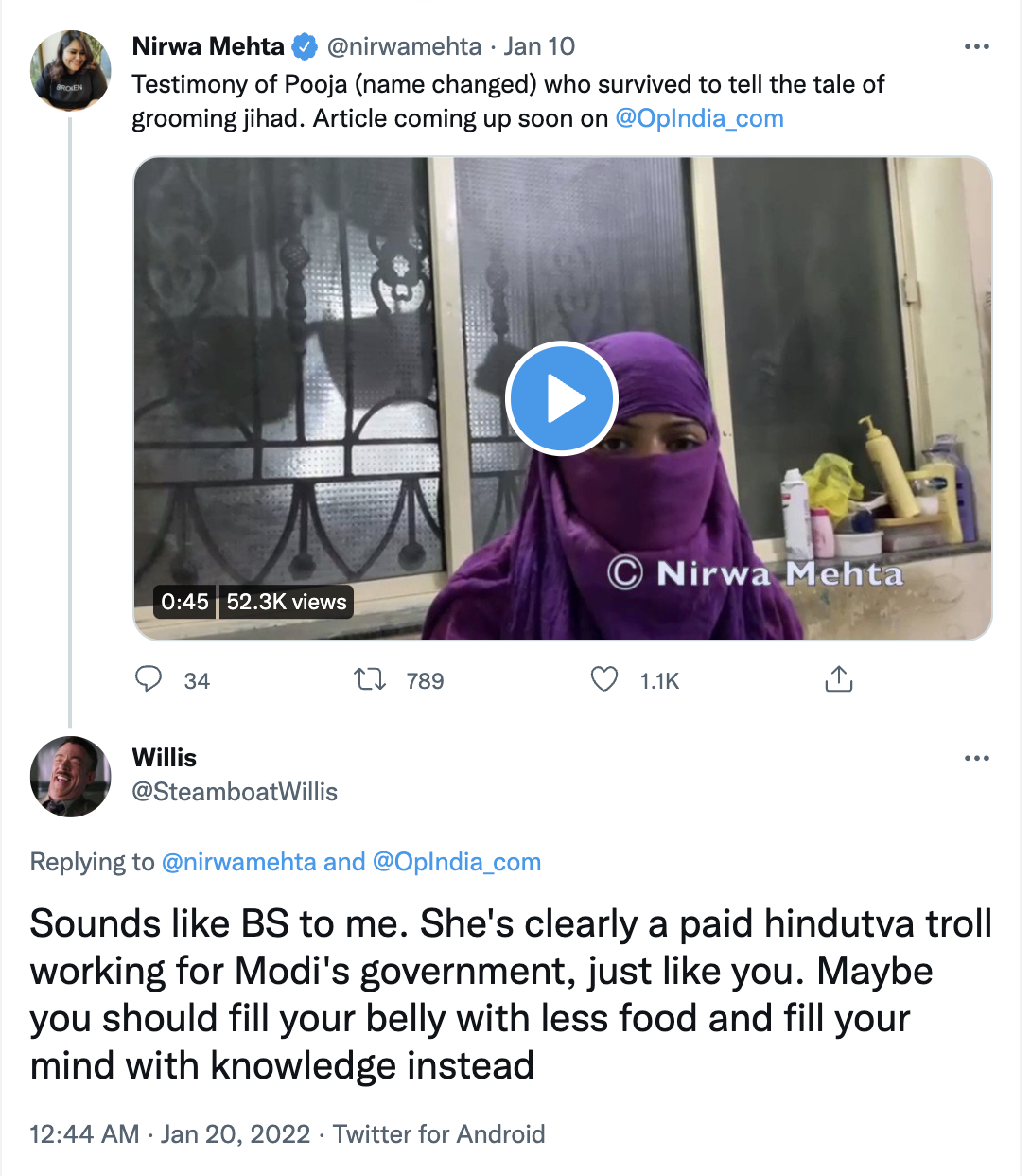The height and width of the screenshot is (1176, 1031).
Task: Retweet Nirwa Mehta's tweet
Action: coord(369,679)
